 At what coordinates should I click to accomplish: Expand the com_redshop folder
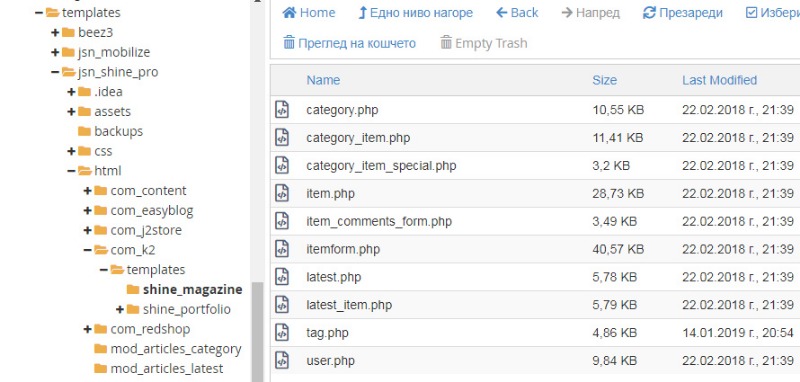[x=87, y=329]
